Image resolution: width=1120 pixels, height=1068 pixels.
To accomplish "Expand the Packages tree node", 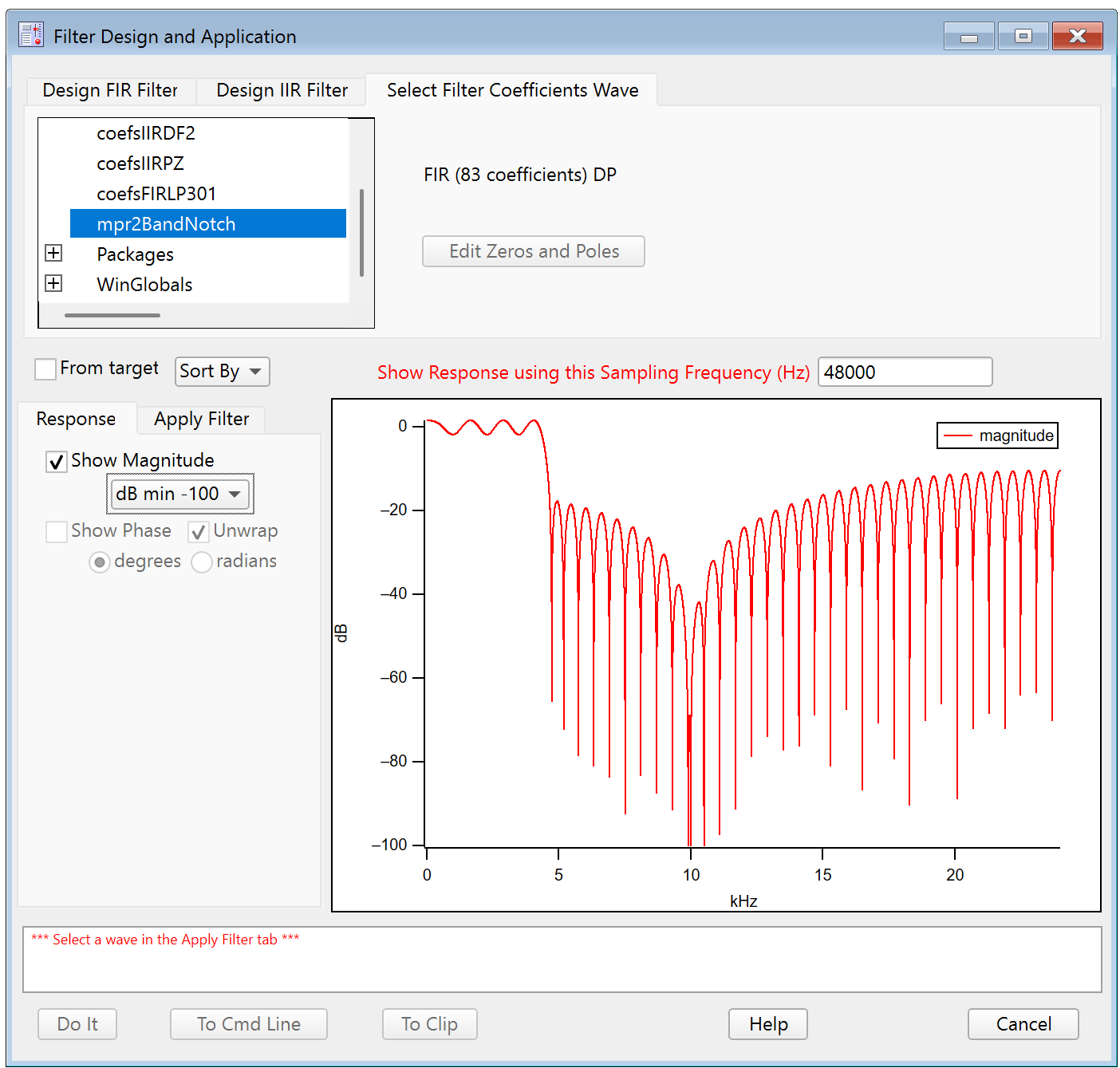I will tap(53, 254).
